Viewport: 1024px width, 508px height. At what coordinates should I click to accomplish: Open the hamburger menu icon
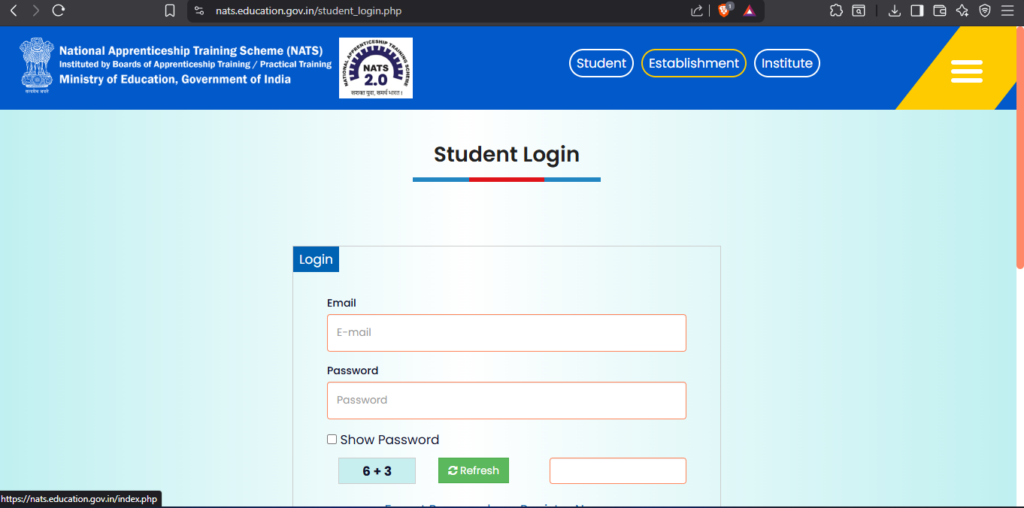tap(966, 71)
